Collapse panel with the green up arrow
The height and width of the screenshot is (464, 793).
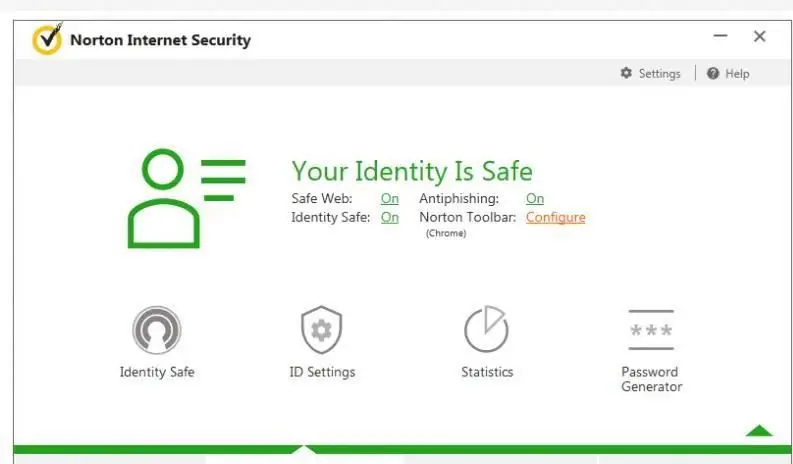point(759,431)
